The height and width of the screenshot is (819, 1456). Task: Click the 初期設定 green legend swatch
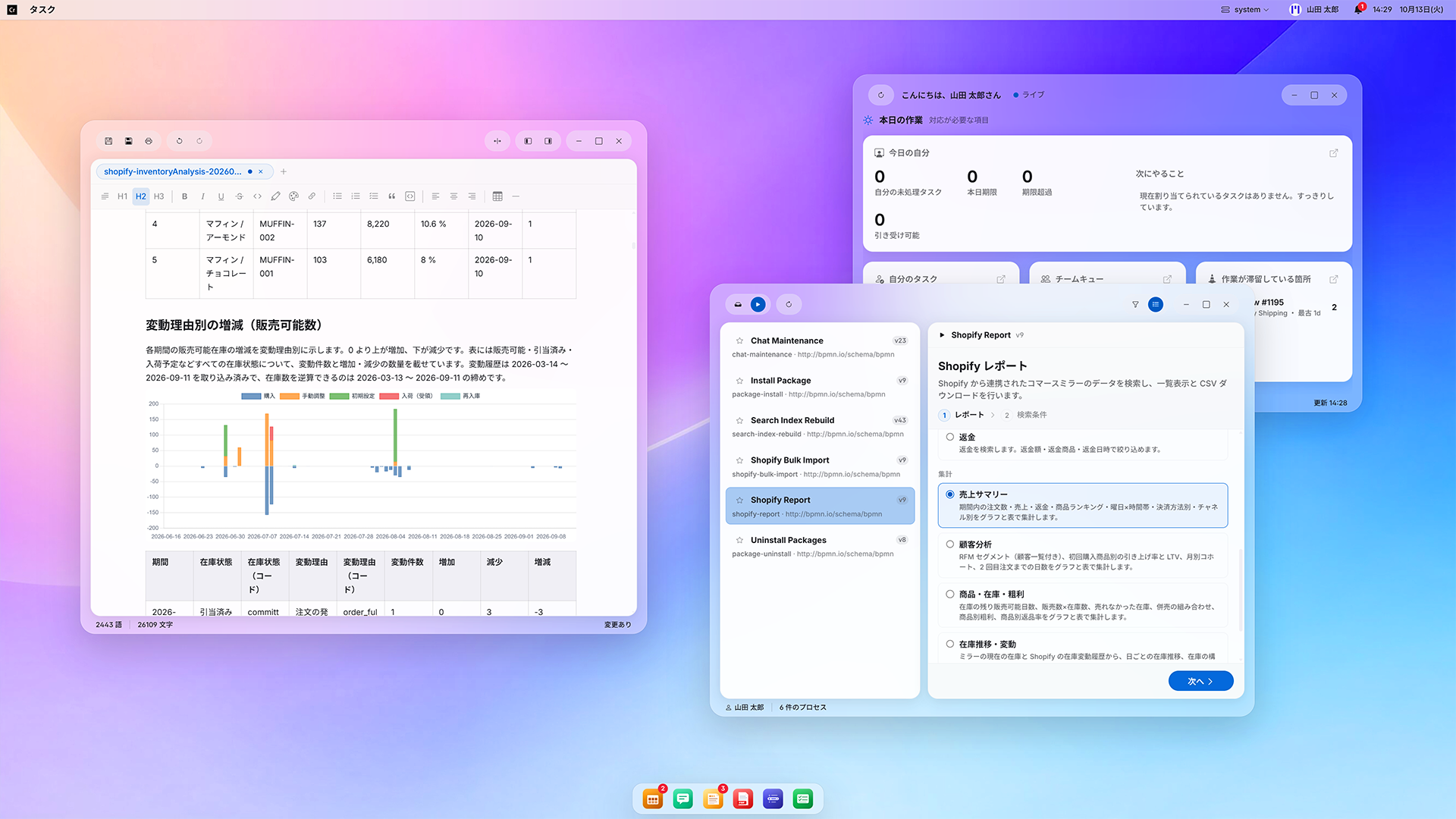[339, 396]
